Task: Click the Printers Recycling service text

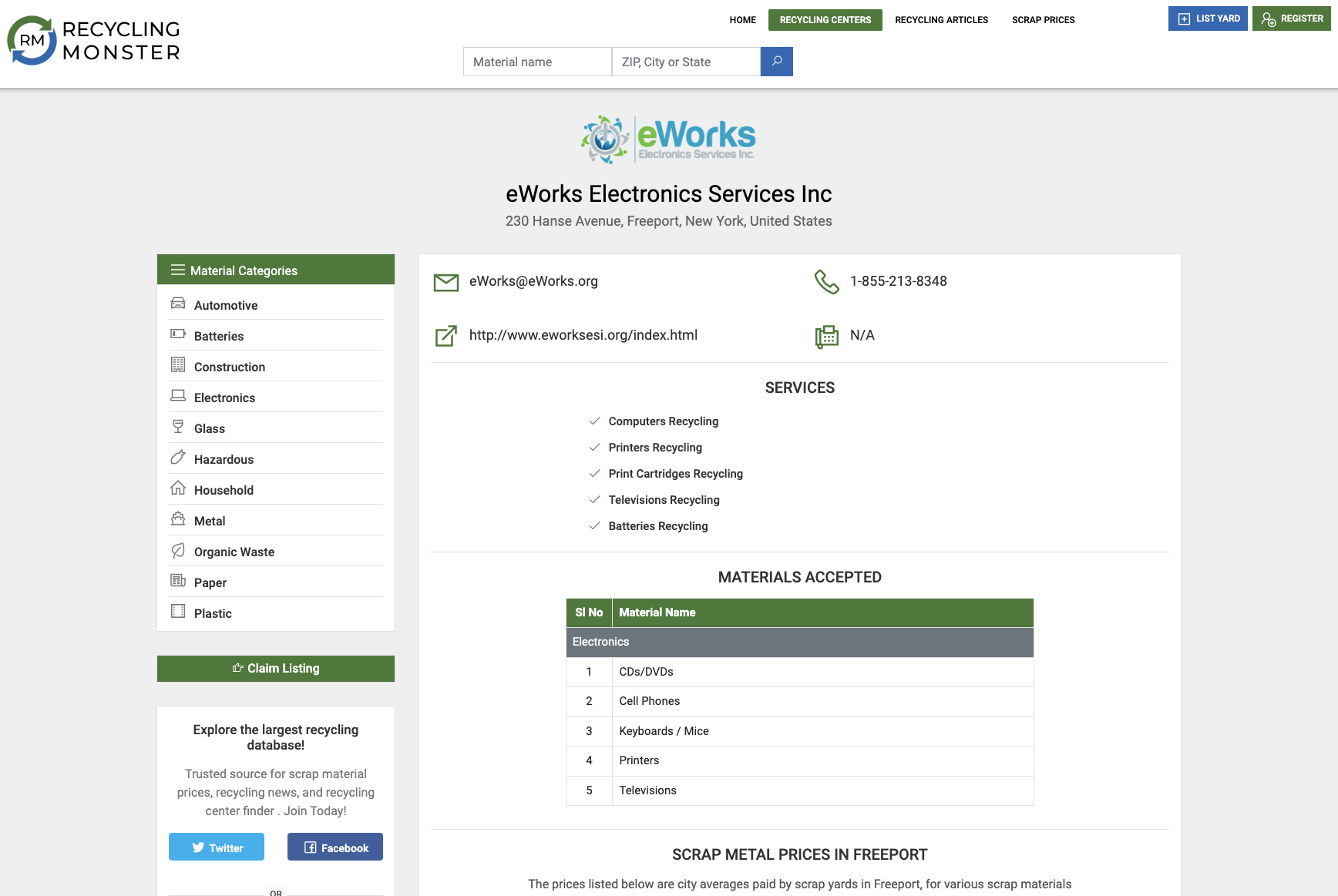Action: 655,448
